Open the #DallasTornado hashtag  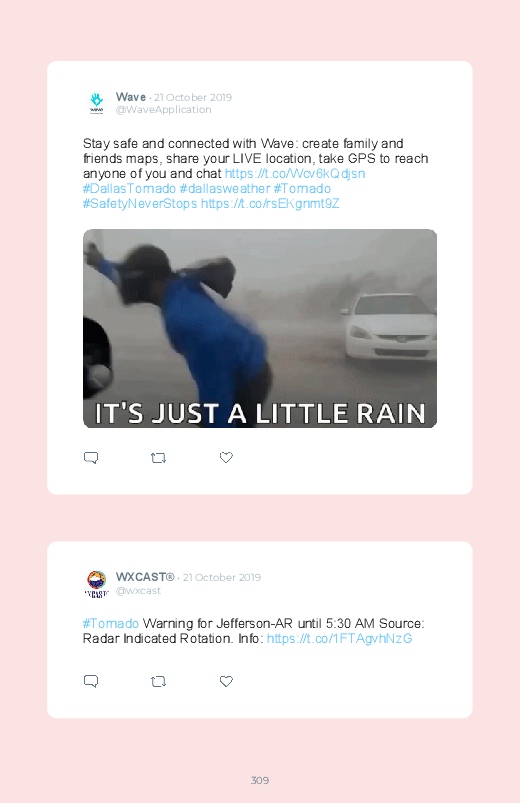pos(129,188)
